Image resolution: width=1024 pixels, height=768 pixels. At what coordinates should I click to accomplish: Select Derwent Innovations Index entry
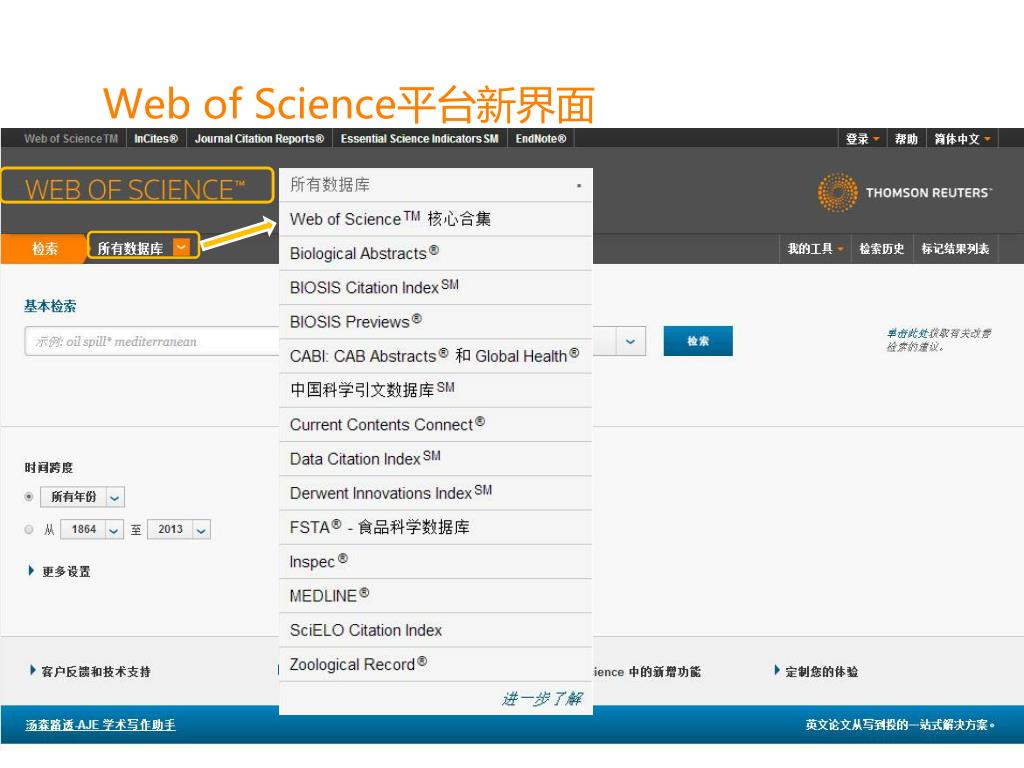click(x=436, y=493)
